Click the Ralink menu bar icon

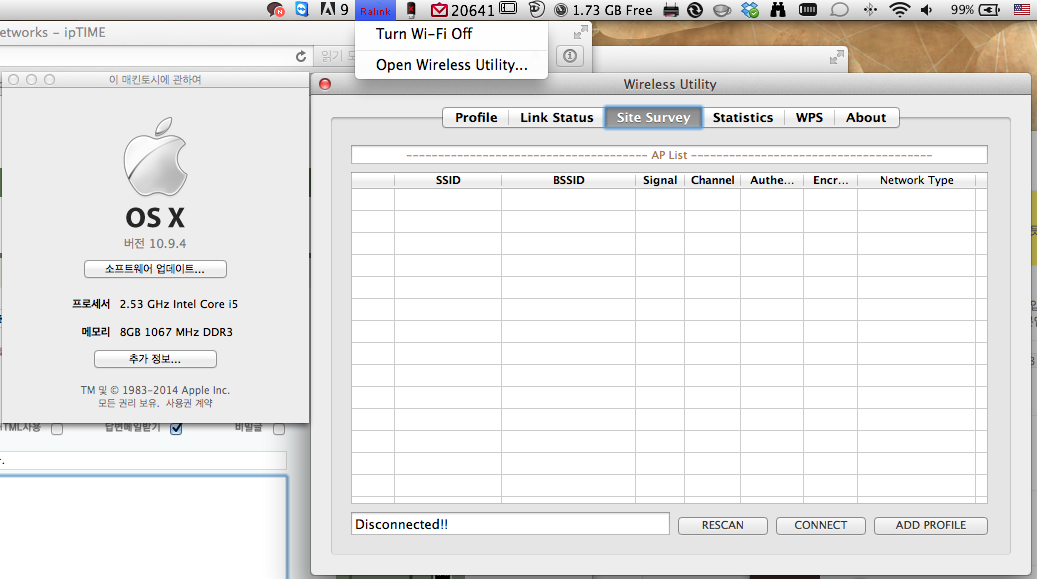tap(375, 10)
